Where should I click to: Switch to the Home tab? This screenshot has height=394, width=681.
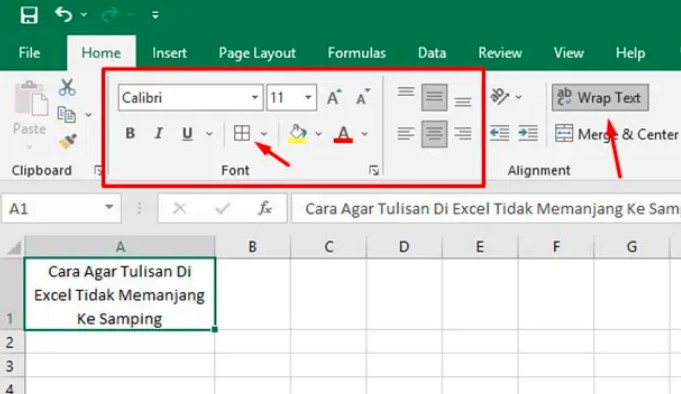coord(101,53)
